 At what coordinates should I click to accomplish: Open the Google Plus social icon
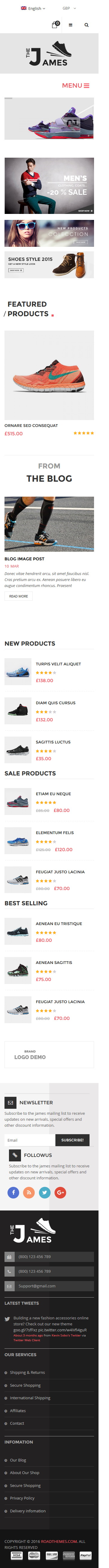tap(60, 1192)
